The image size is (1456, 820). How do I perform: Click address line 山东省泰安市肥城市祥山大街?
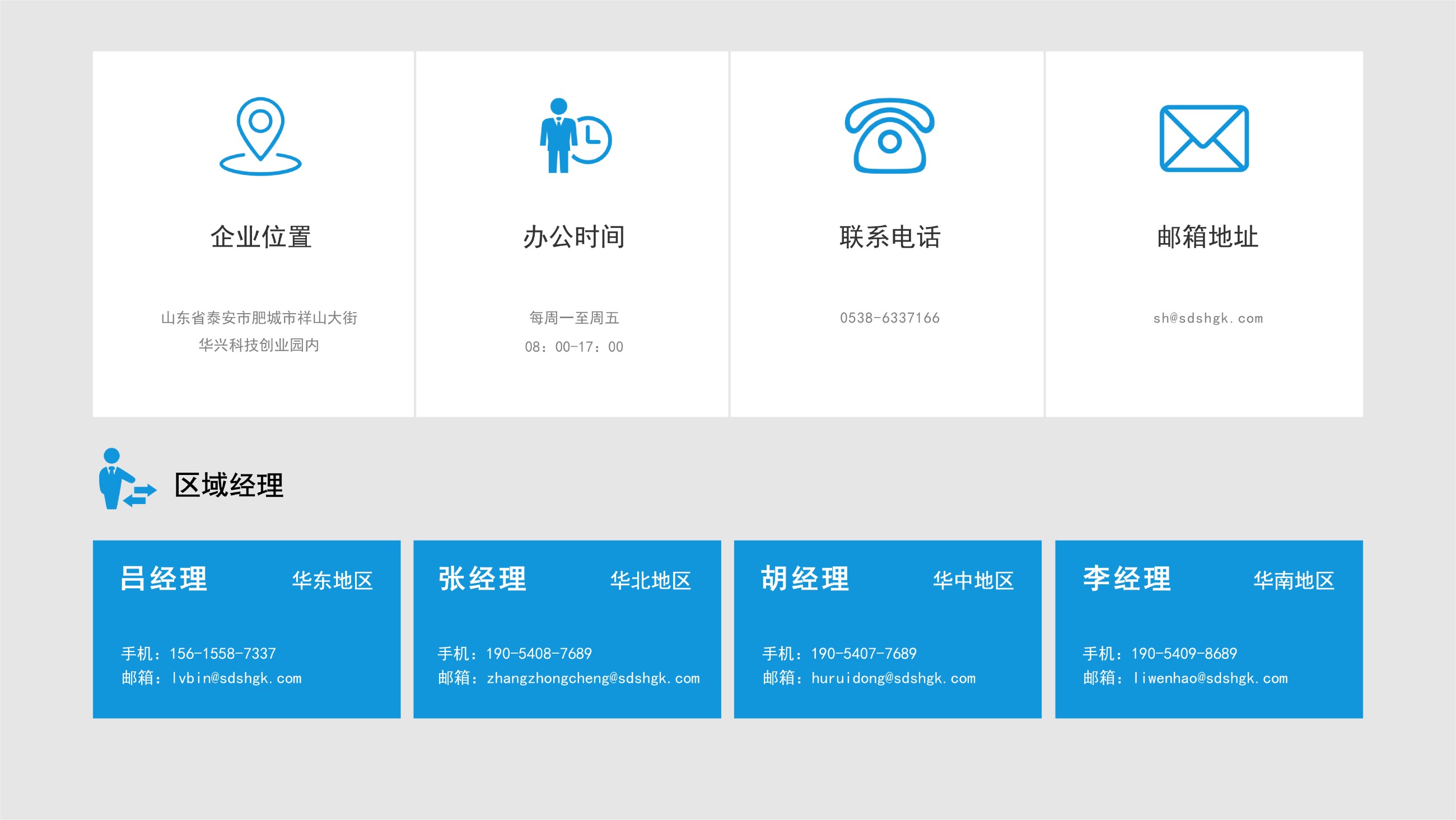coord(259,318)
